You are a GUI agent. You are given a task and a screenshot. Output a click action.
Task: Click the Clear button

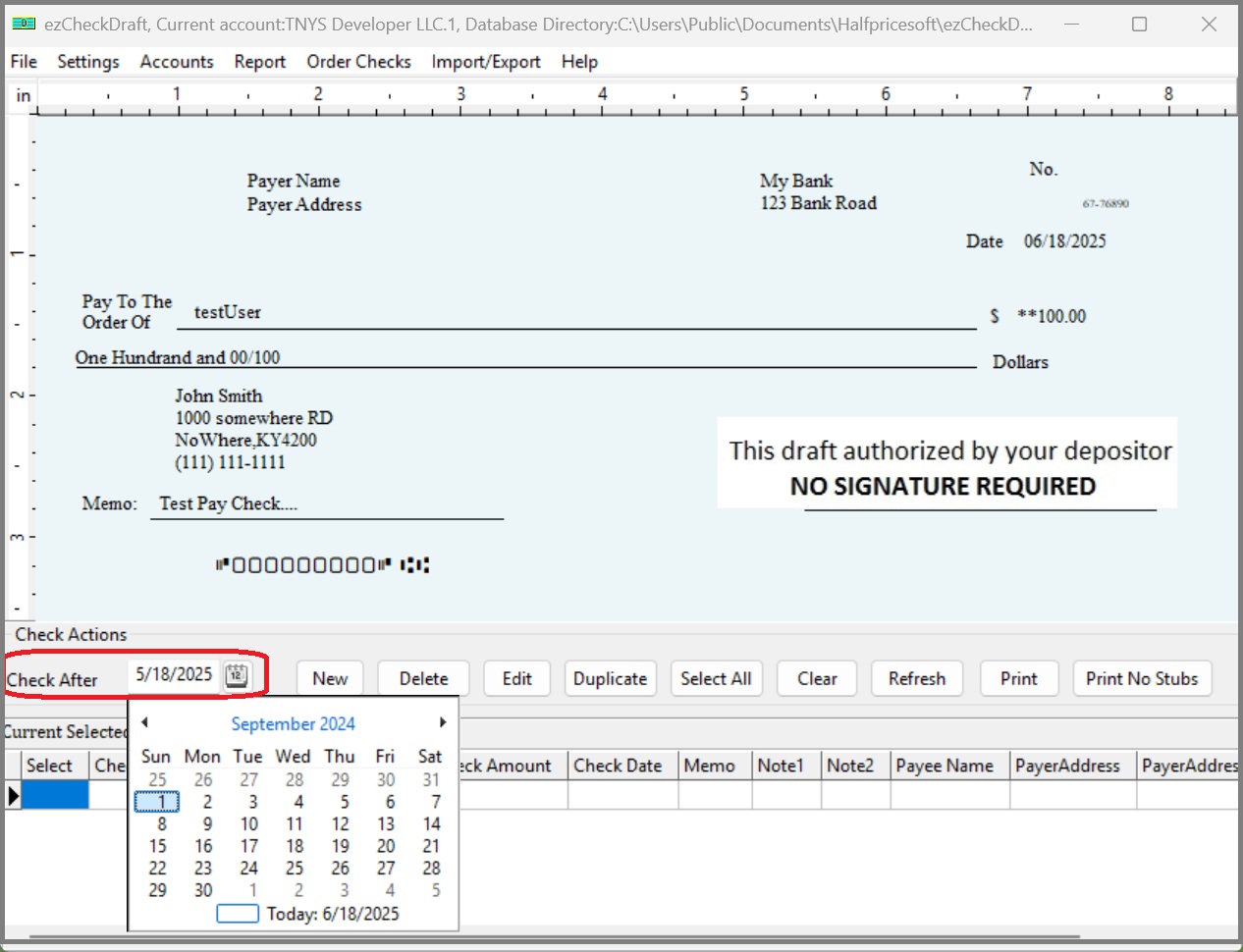tap(817, 678)
